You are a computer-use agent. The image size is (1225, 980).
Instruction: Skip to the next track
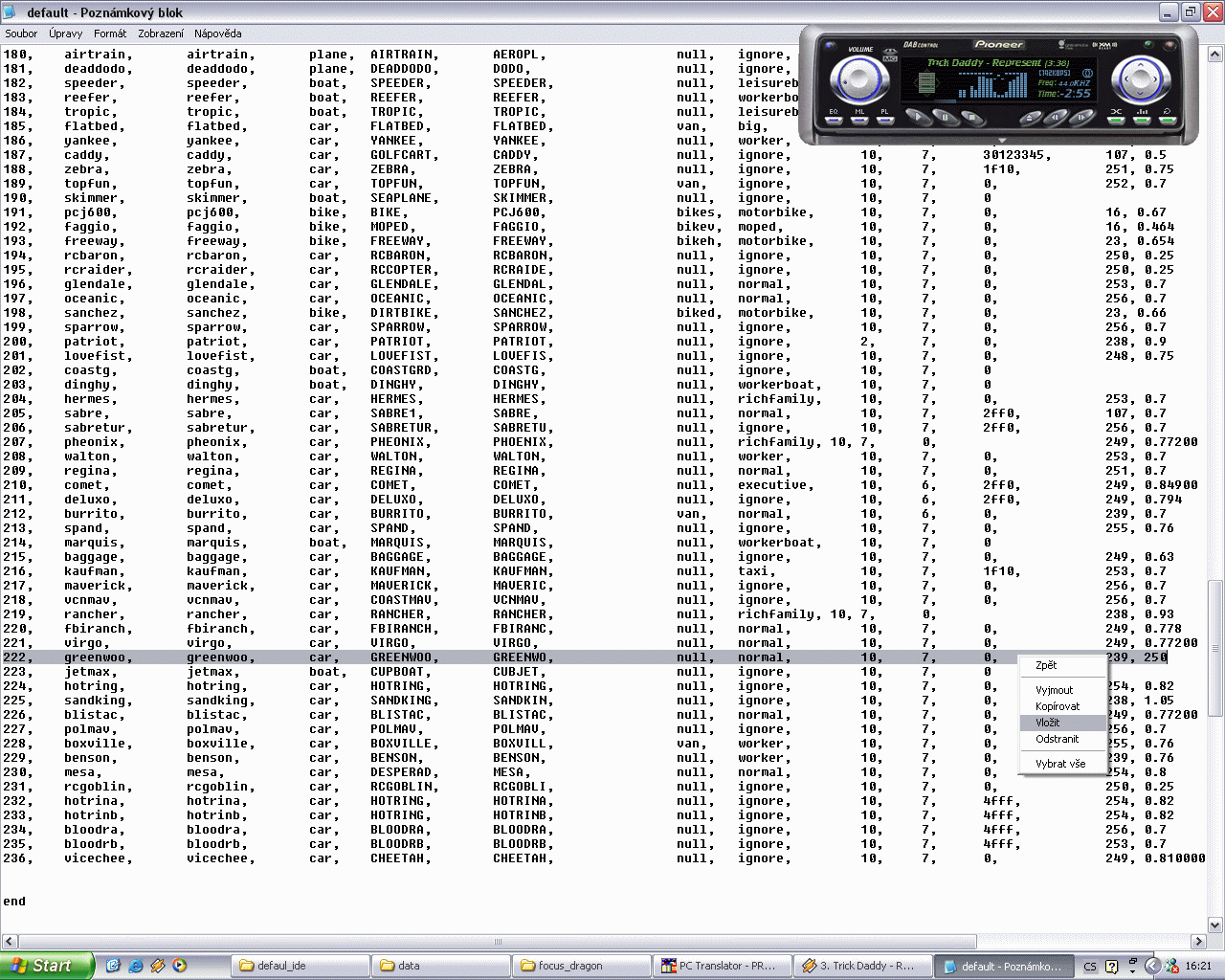tap(1081, 118)
